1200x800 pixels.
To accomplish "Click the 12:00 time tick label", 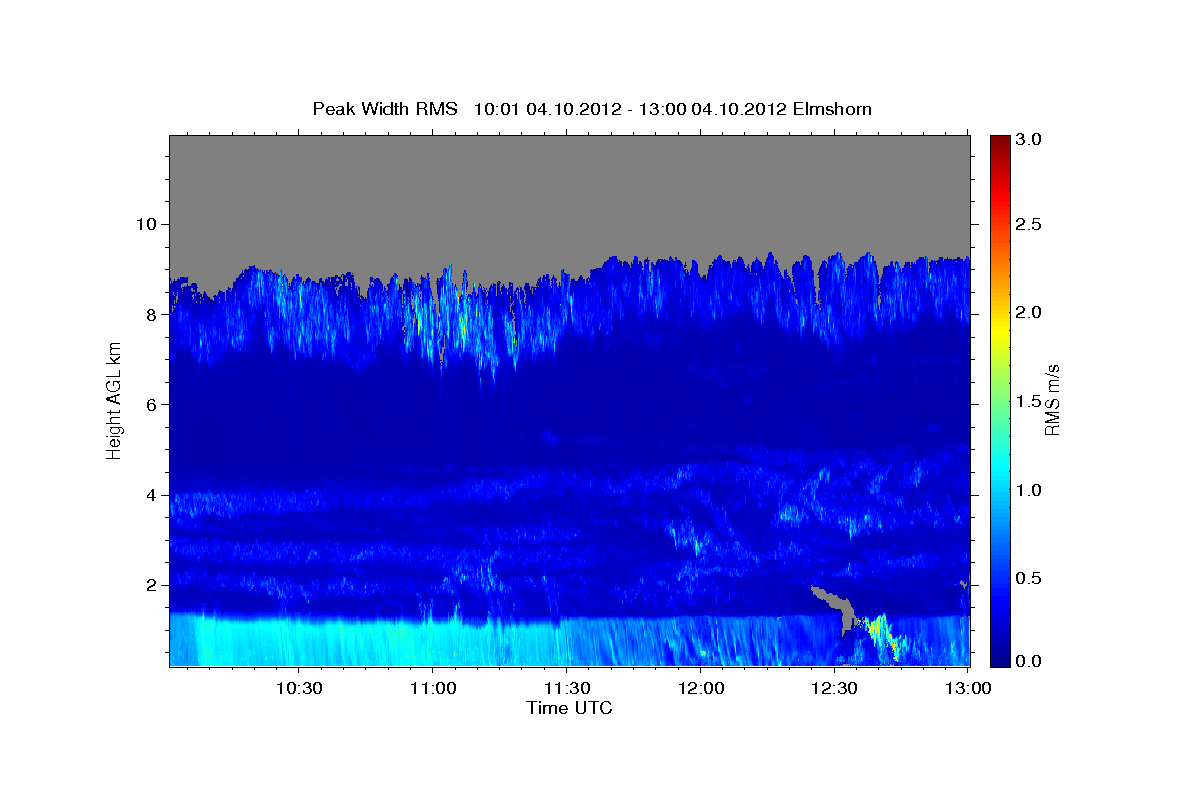I will (x=700, y=689).
